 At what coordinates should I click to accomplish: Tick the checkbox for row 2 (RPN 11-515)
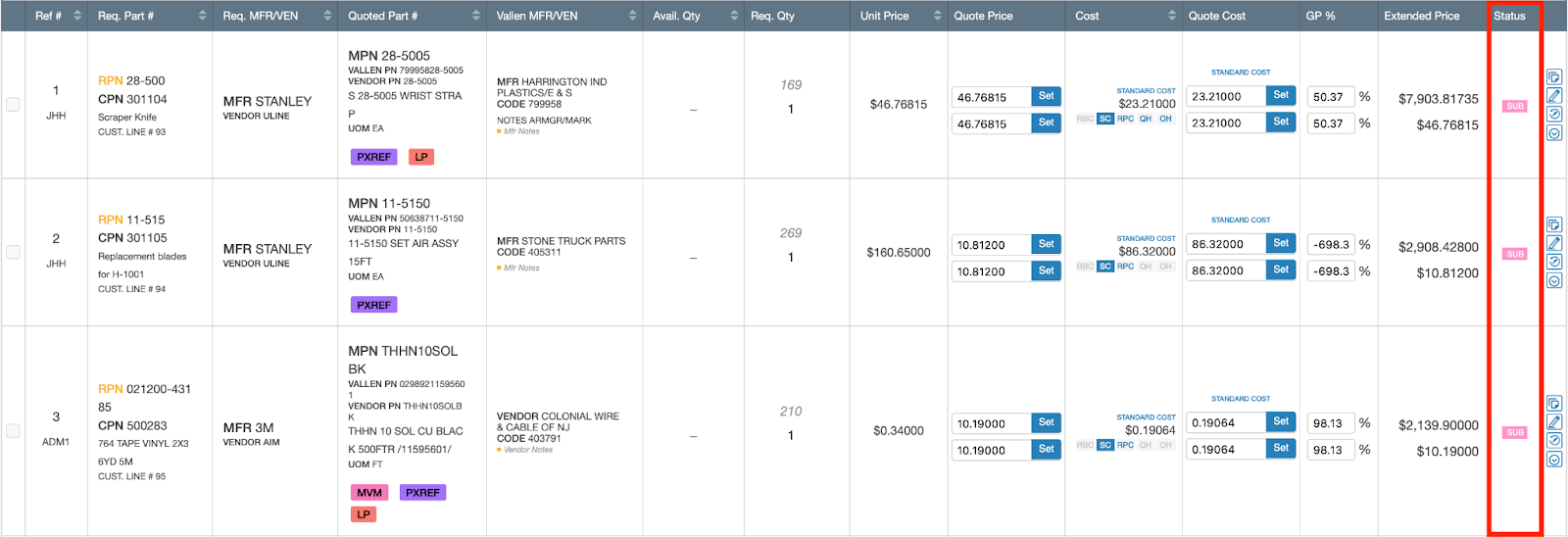pyautogui.click(x=13, y=252)
